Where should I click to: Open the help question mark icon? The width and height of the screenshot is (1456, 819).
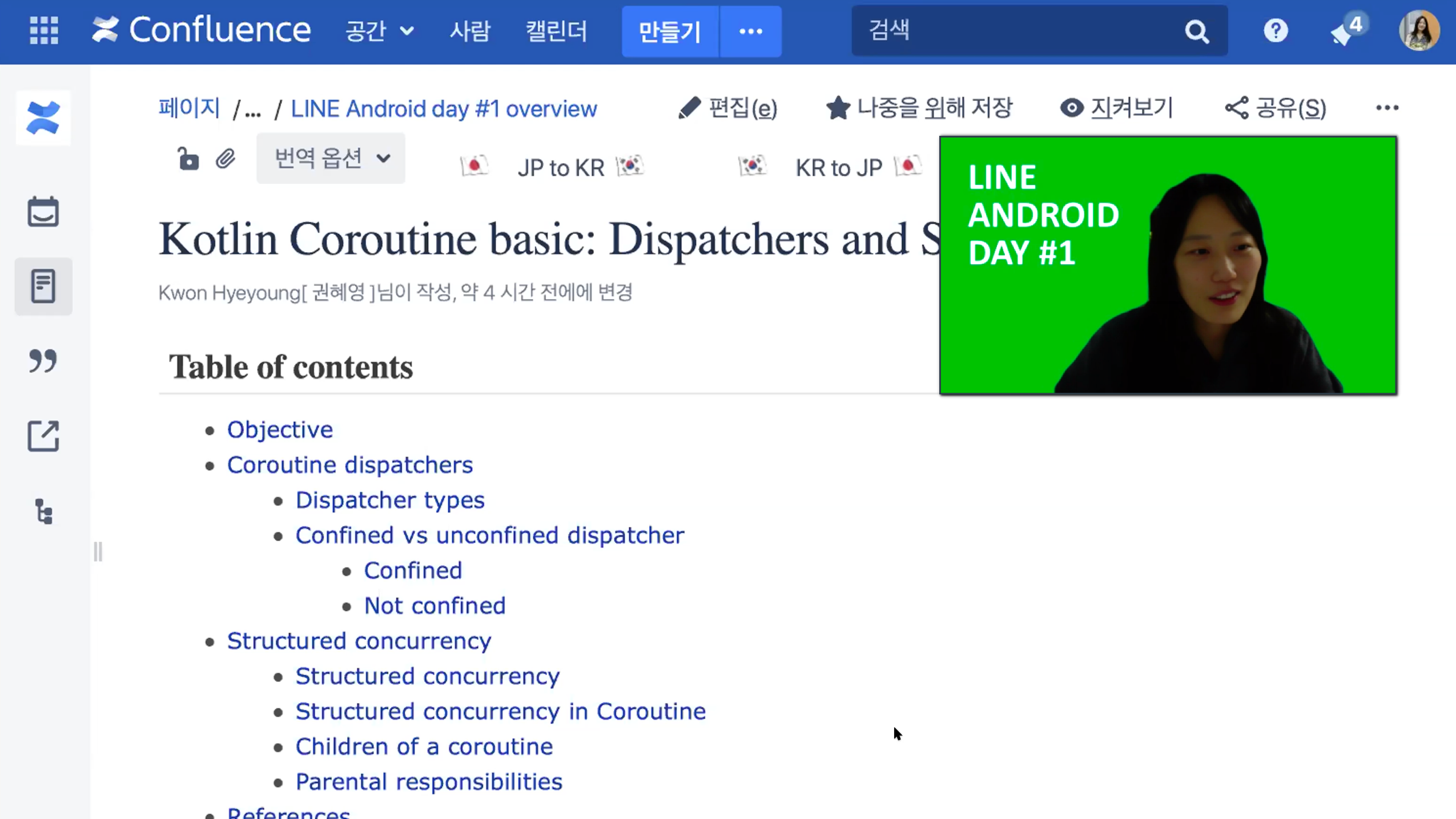click(1276, 30)
